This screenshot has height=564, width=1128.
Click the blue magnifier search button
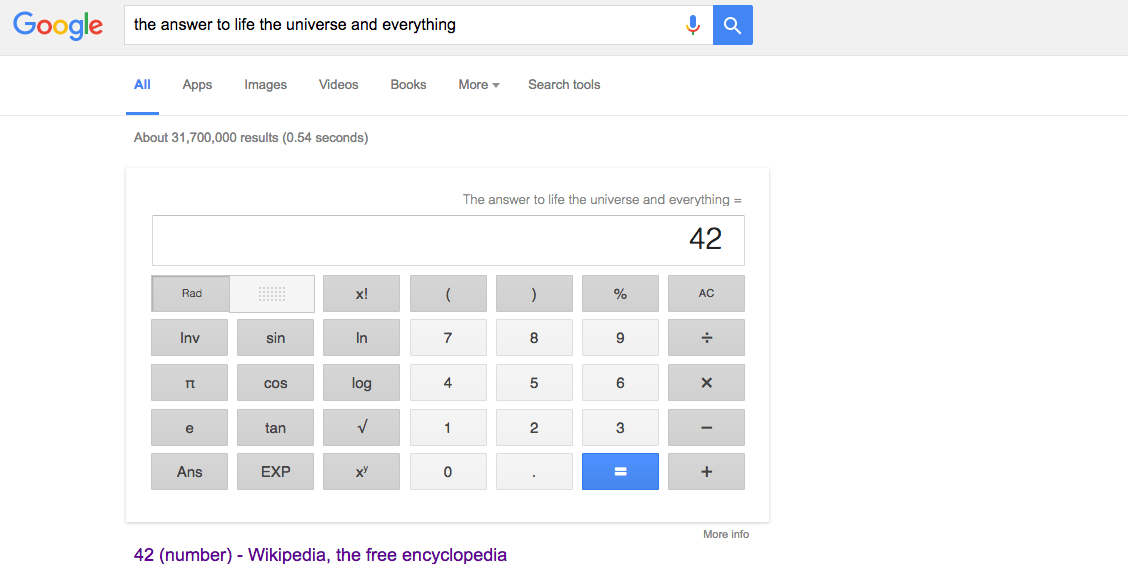coord(732,25)
